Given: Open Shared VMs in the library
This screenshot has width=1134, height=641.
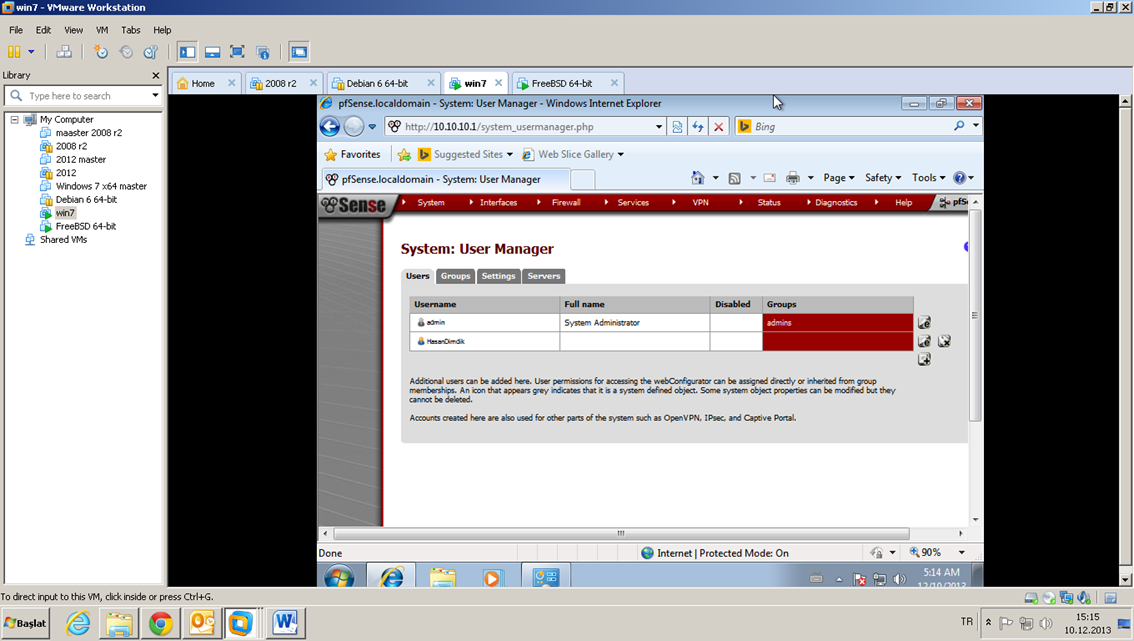Looking at the screenshot, I should (x=64, y=239).
